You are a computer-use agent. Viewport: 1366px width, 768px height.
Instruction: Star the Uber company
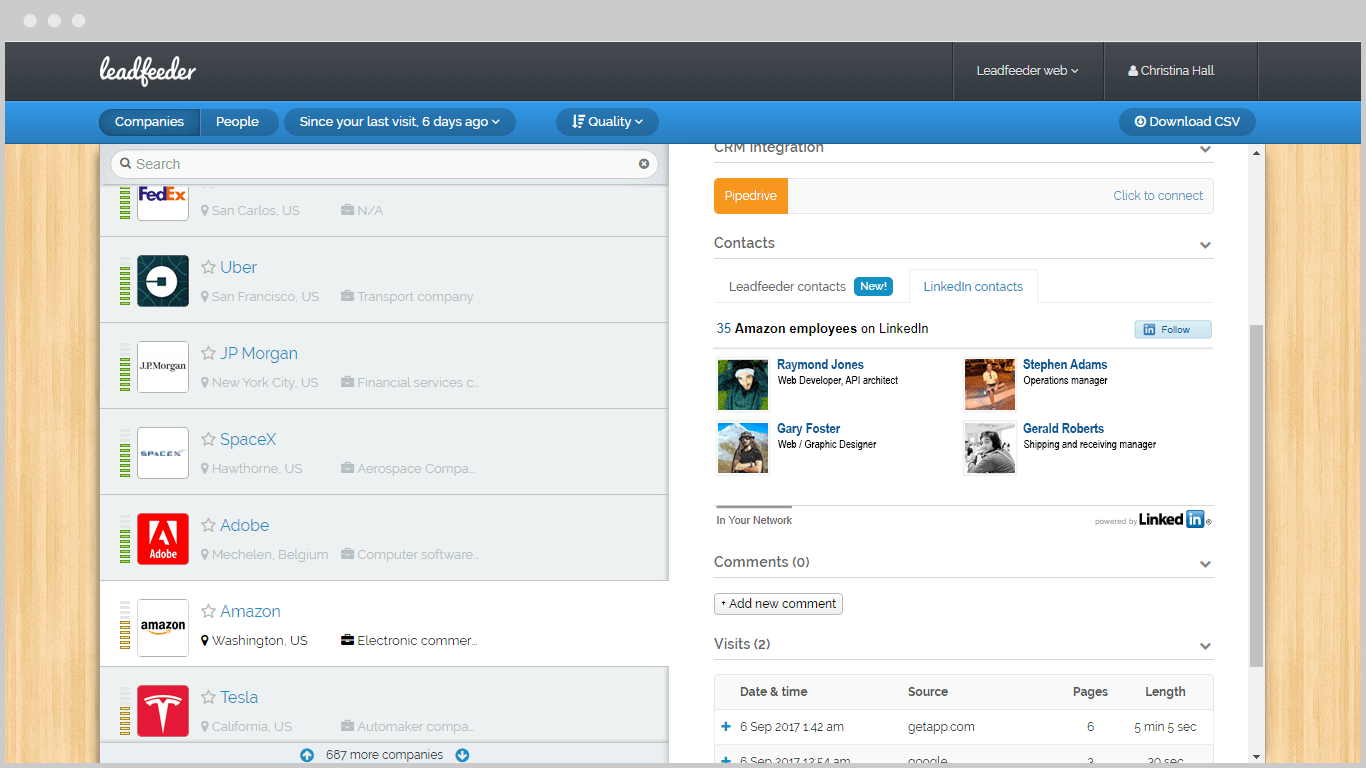coord(208,267)
